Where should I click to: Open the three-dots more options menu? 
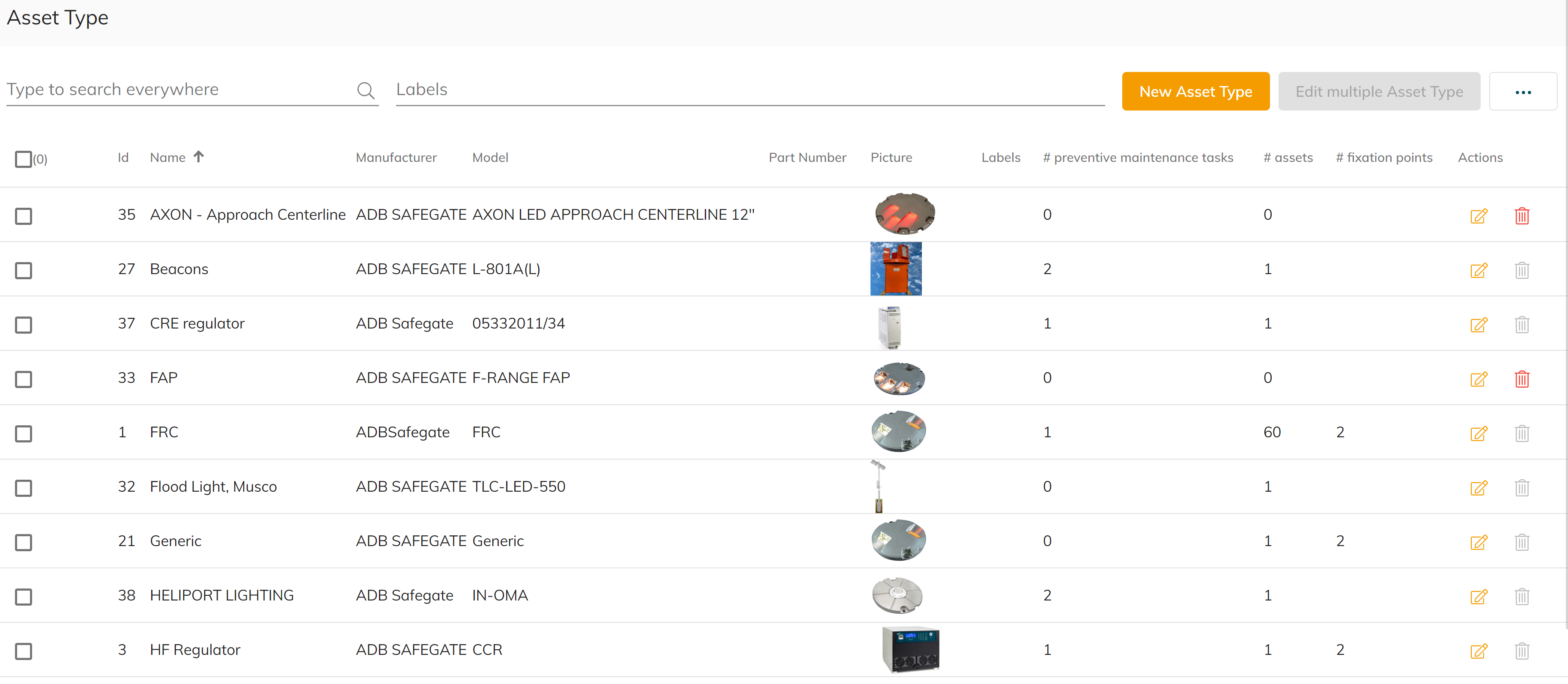1522,92
